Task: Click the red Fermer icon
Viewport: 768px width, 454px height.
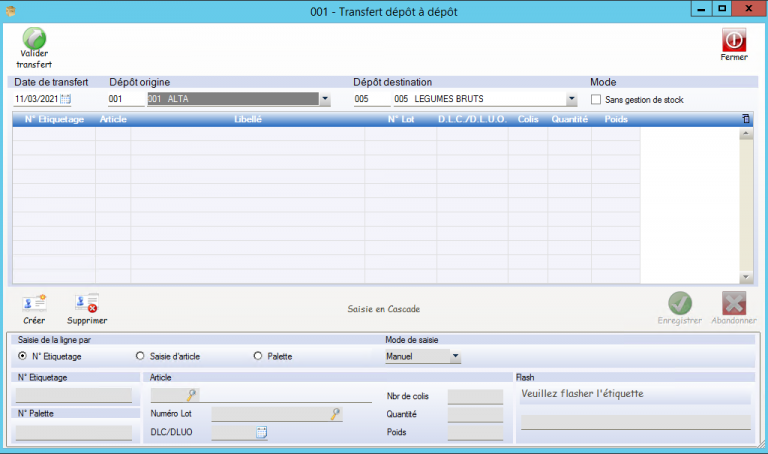Action: [734, 39]
